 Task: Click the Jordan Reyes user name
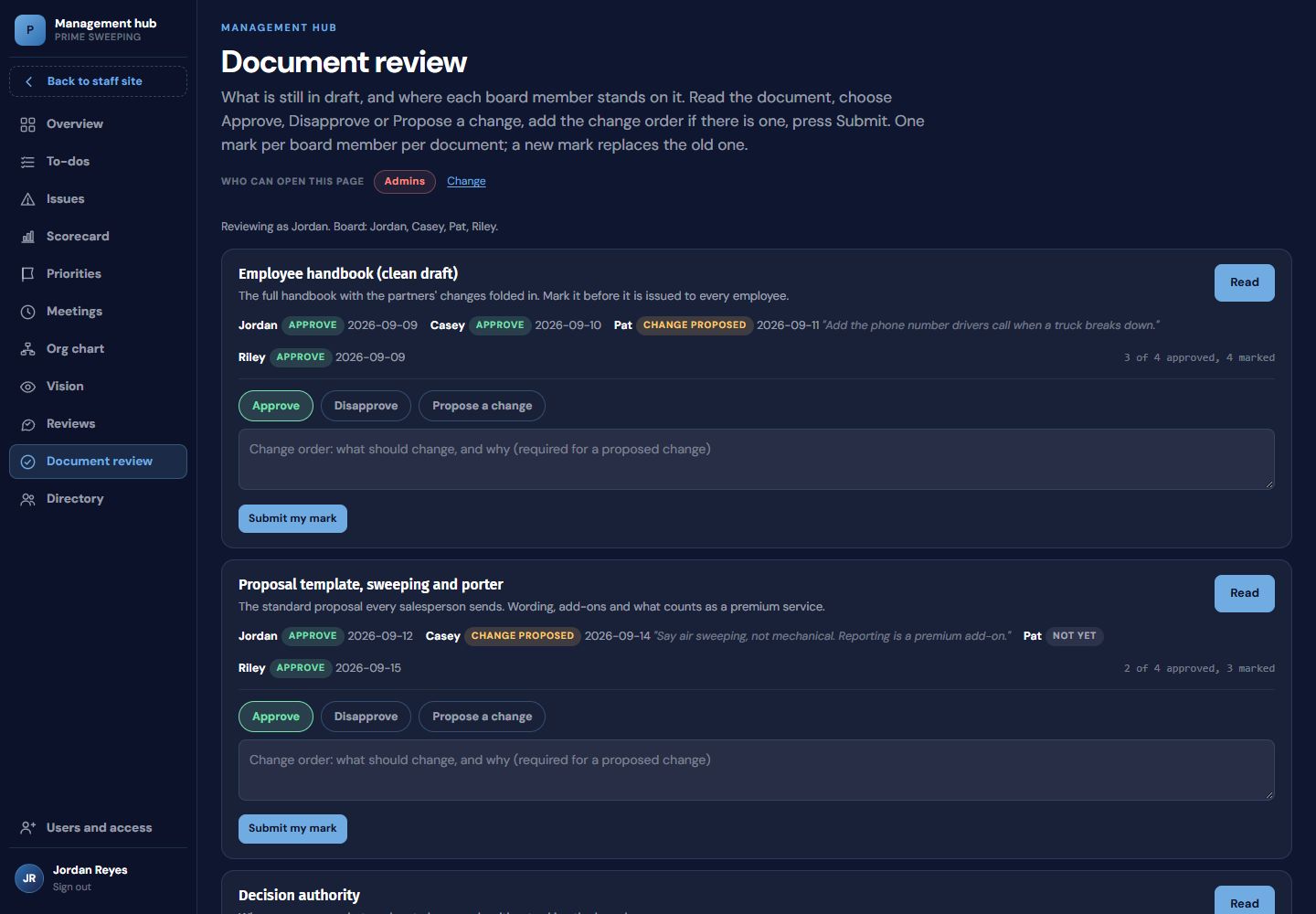click(90, 870)
